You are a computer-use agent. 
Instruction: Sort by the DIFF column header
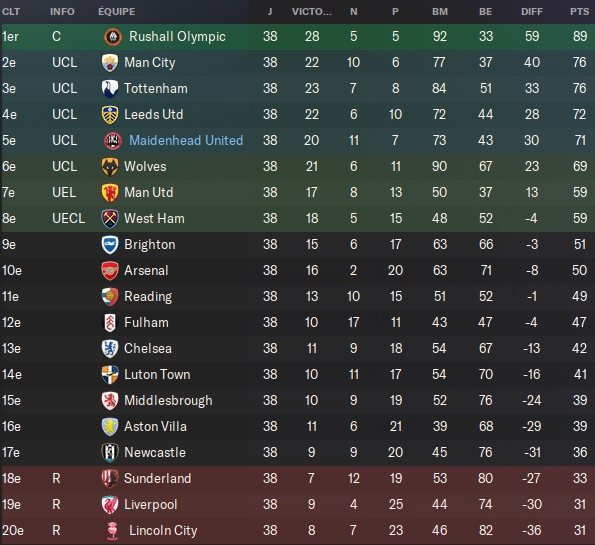pos(532,12)
